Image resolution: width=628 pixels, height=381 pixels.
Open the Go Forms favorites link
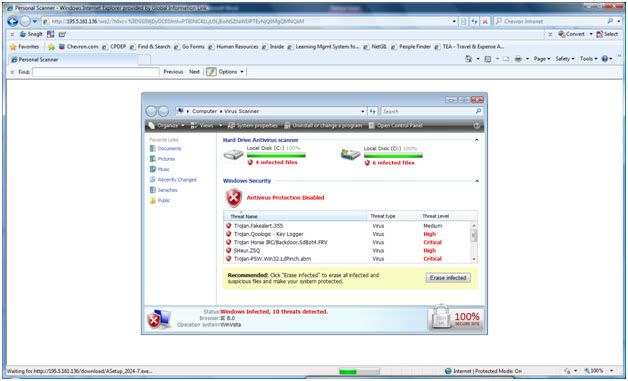(189, 46)
